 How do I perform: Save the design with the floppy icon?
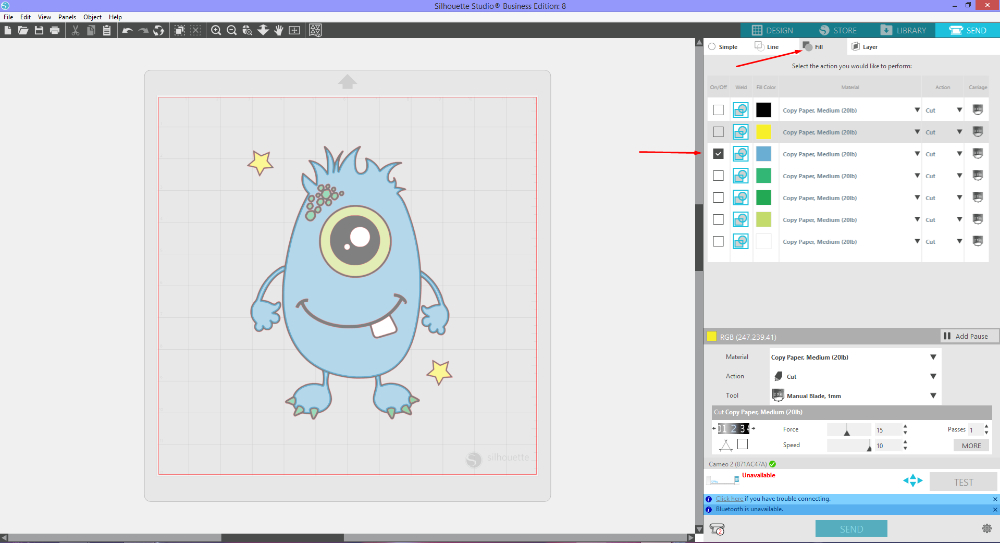pos(39,30)
